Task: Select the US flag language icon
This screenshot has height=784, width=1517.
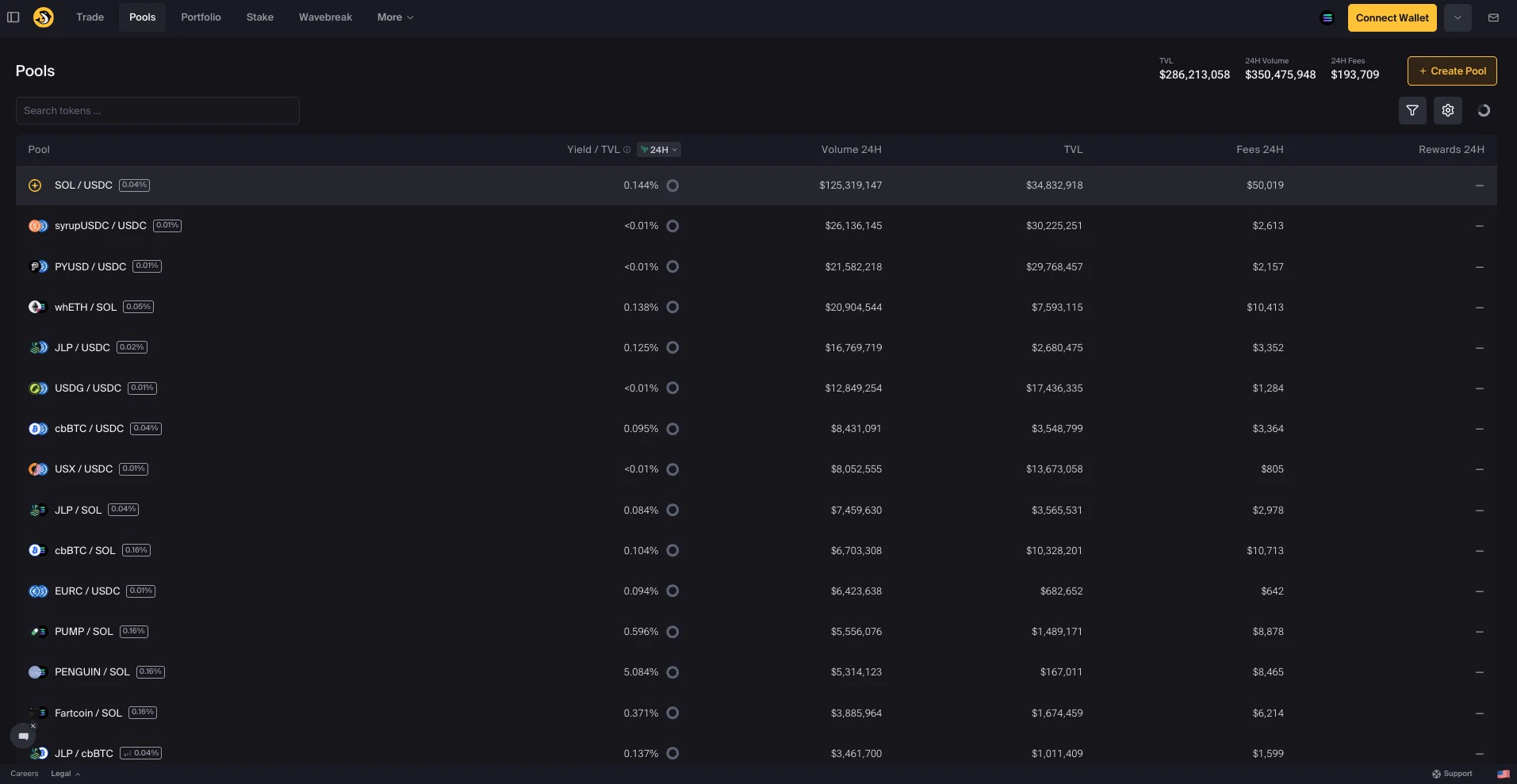Action: click(1504, 774)
